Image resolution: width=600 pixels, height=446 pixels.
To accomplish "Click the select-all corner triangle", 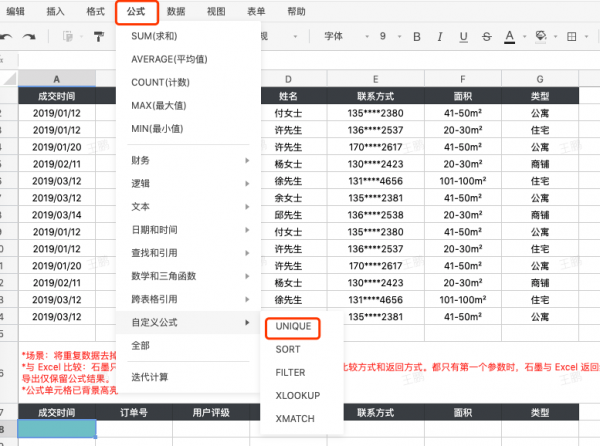I will [10, 79].
